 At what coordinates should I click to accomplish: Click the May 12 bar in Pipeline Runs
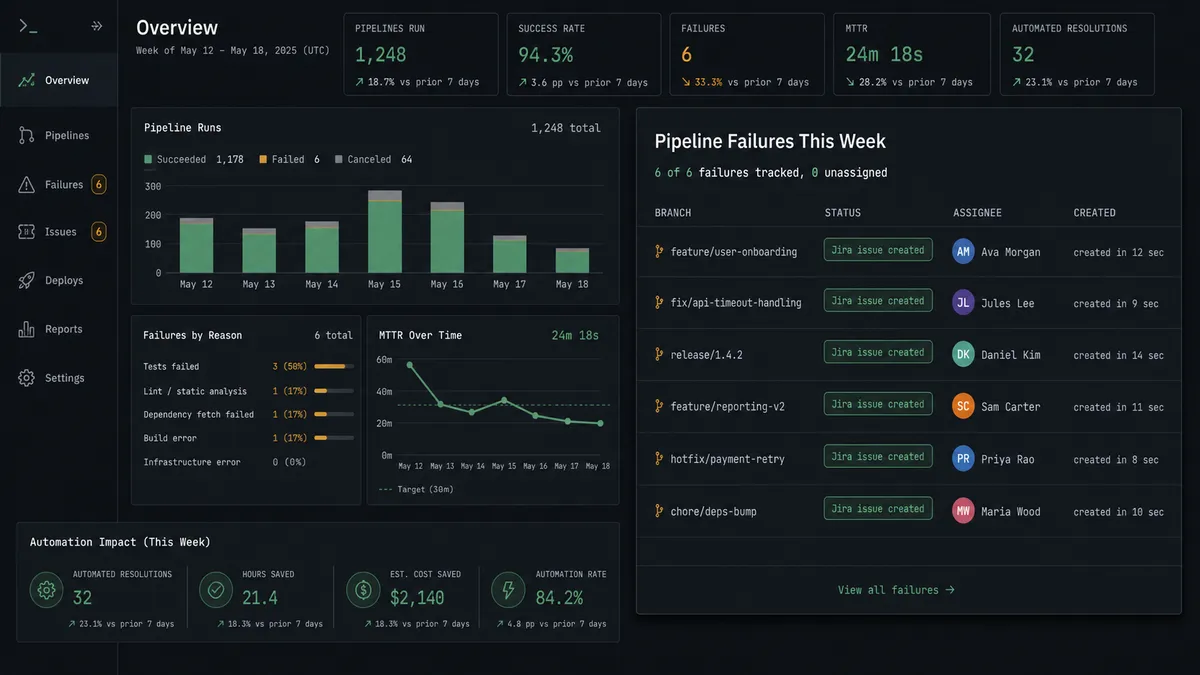coord(196,245)
